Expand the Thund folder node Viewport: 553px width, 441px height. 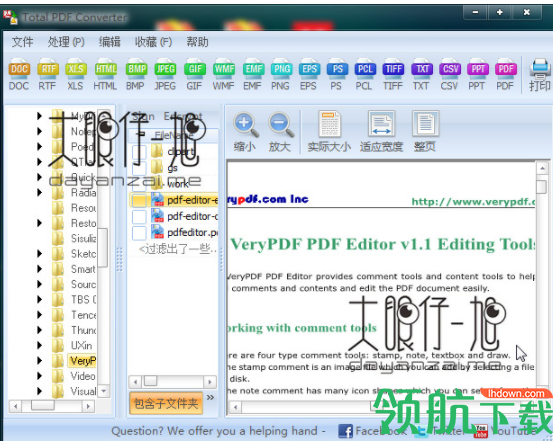(40, 330)
